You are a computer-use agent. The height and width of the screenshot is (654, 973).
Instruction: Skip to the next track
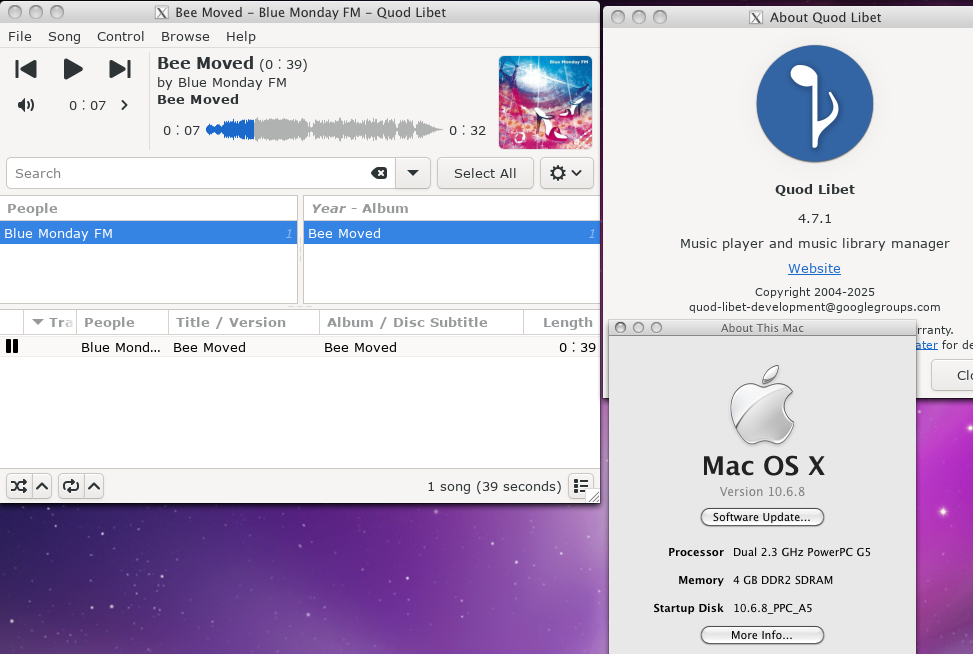click(120, 69)
